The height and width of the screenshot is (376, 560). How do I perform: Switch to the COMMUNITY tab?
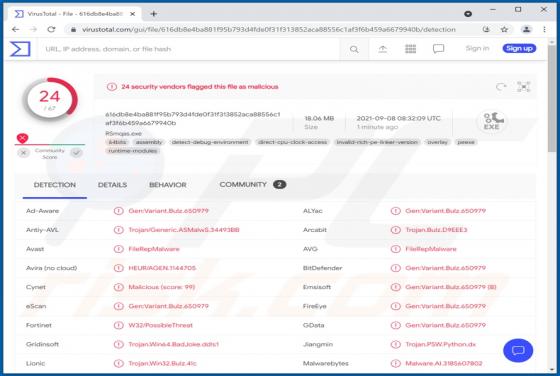253,185
